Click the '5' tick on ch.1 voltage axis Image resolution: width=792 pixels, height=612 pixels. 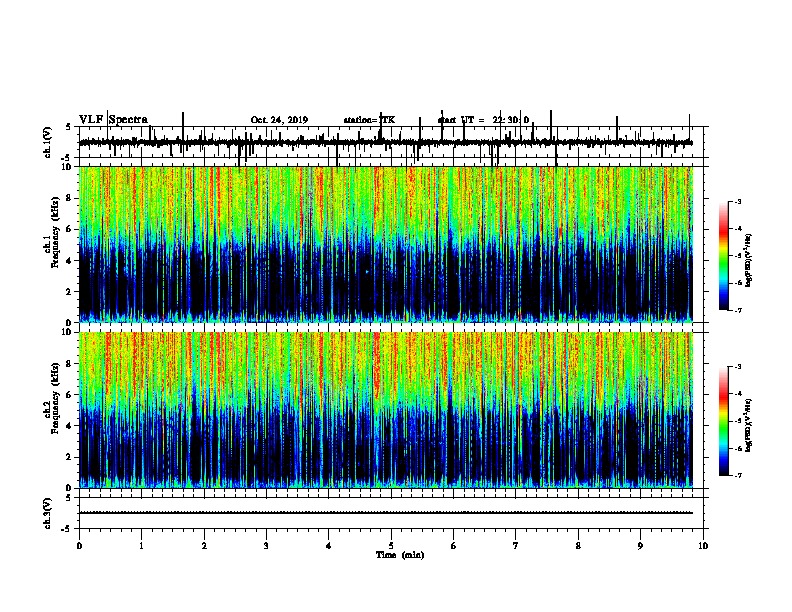[69, 127]
